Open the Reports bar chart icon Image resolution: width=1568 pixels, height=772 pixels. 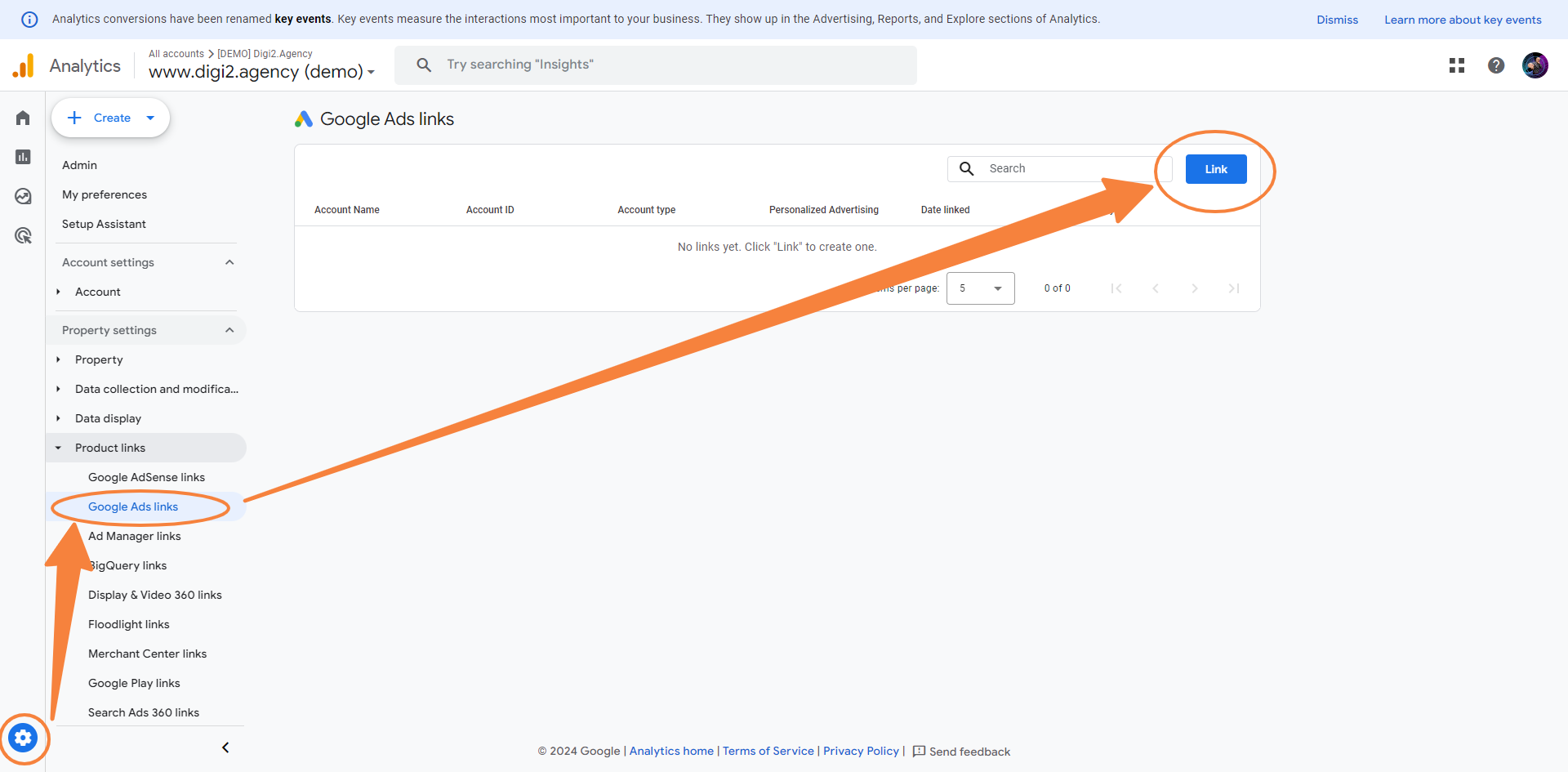[x=23, y=157]
